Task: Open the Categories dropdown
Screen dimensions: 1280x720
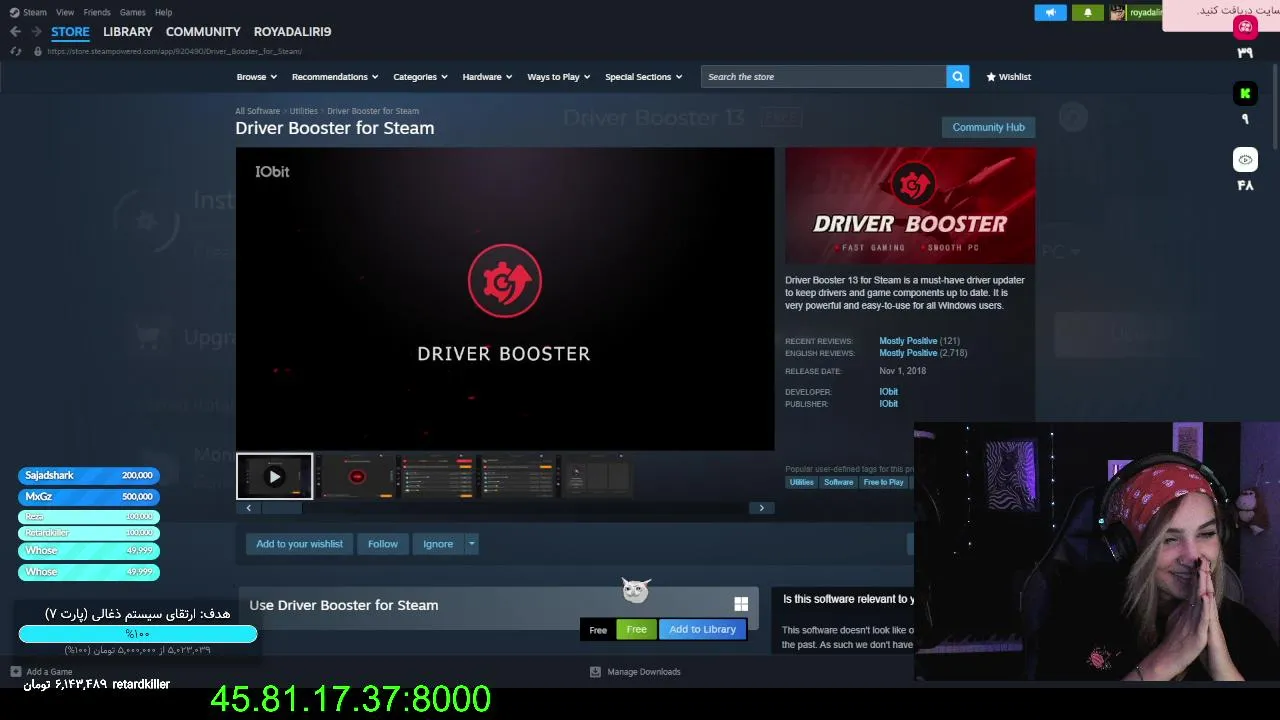Action: [420, 77]
